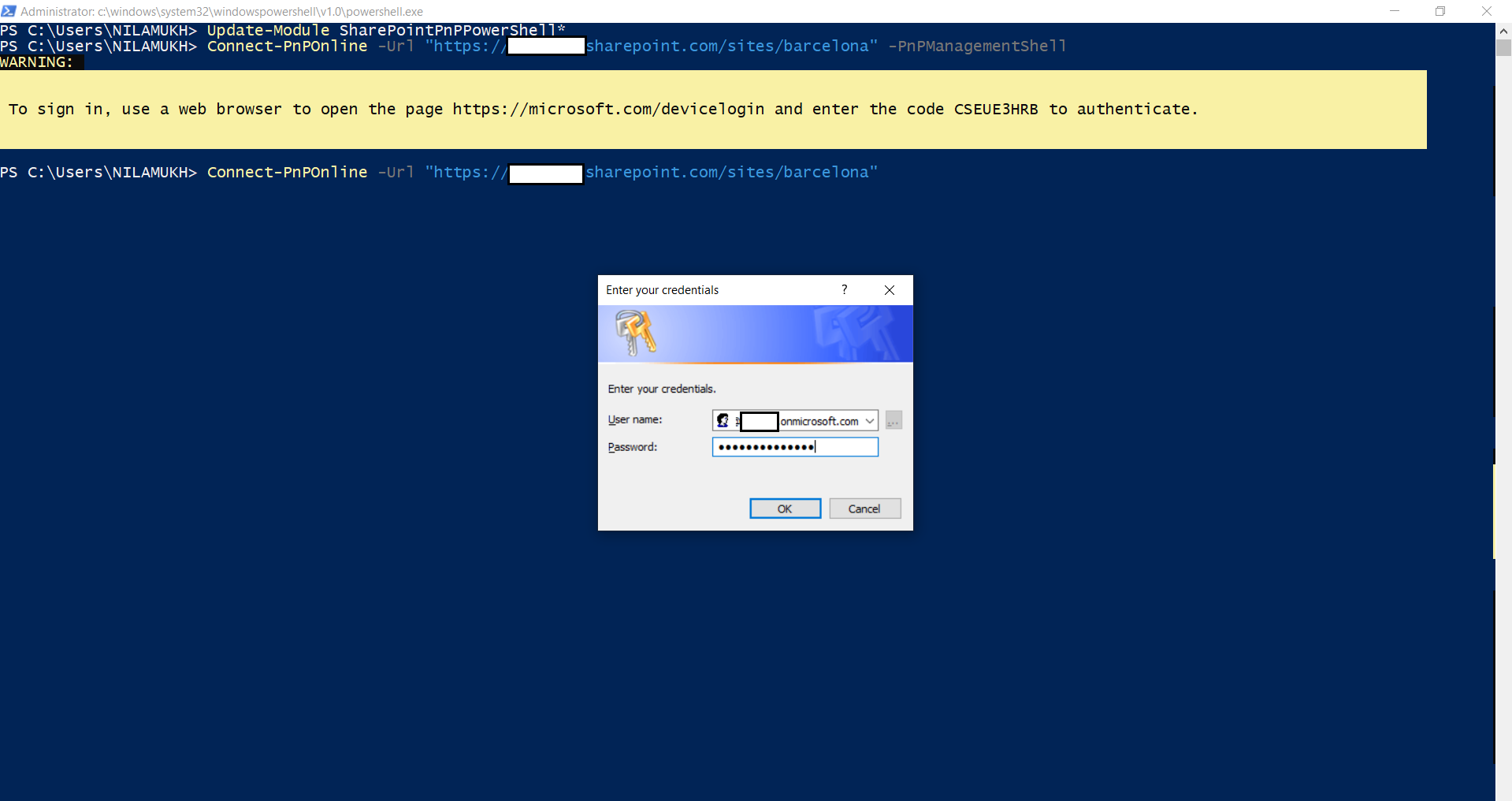Click the browse (...) button beside User name
The image size is (1512, 801).
click(893, 420)
